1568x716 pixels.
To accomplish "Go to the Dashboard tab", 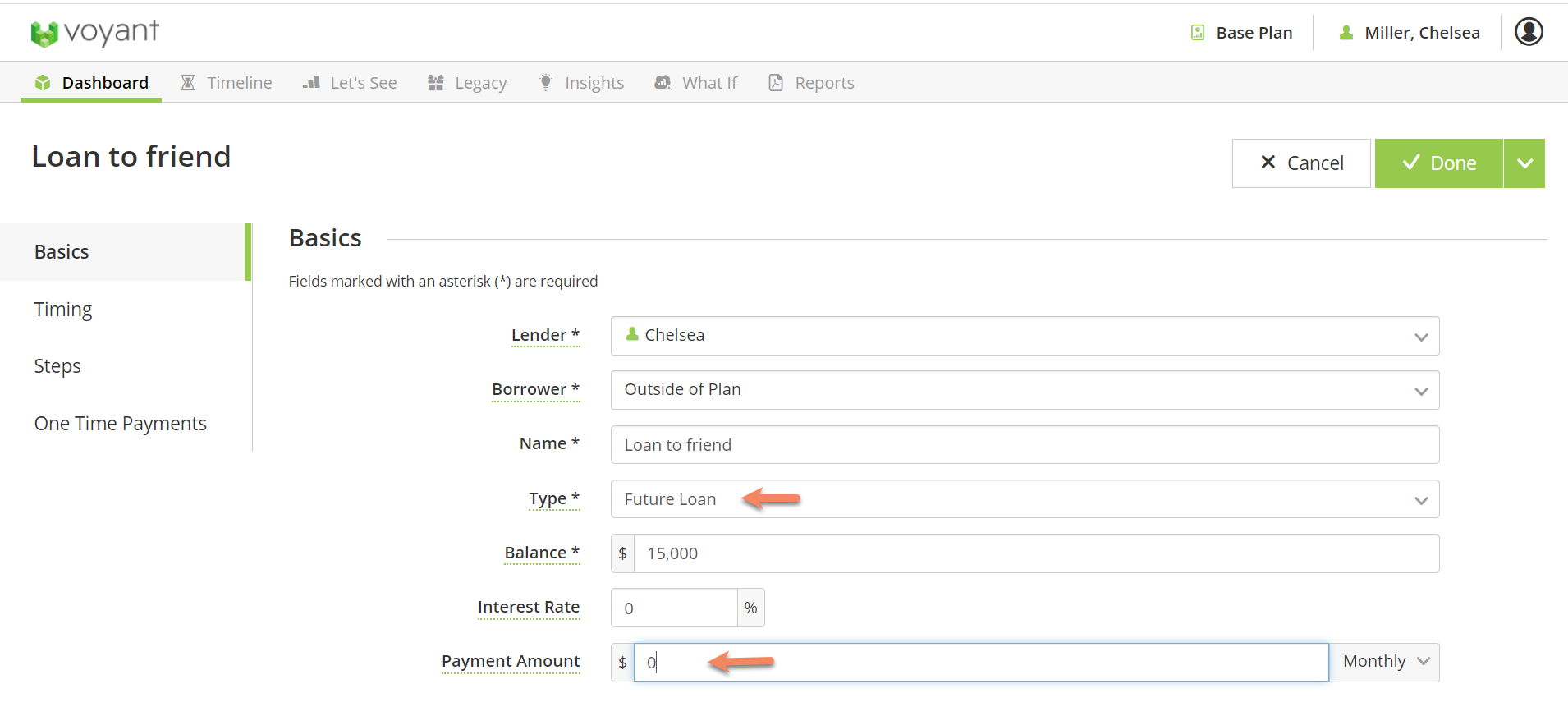I will point(91,83).
